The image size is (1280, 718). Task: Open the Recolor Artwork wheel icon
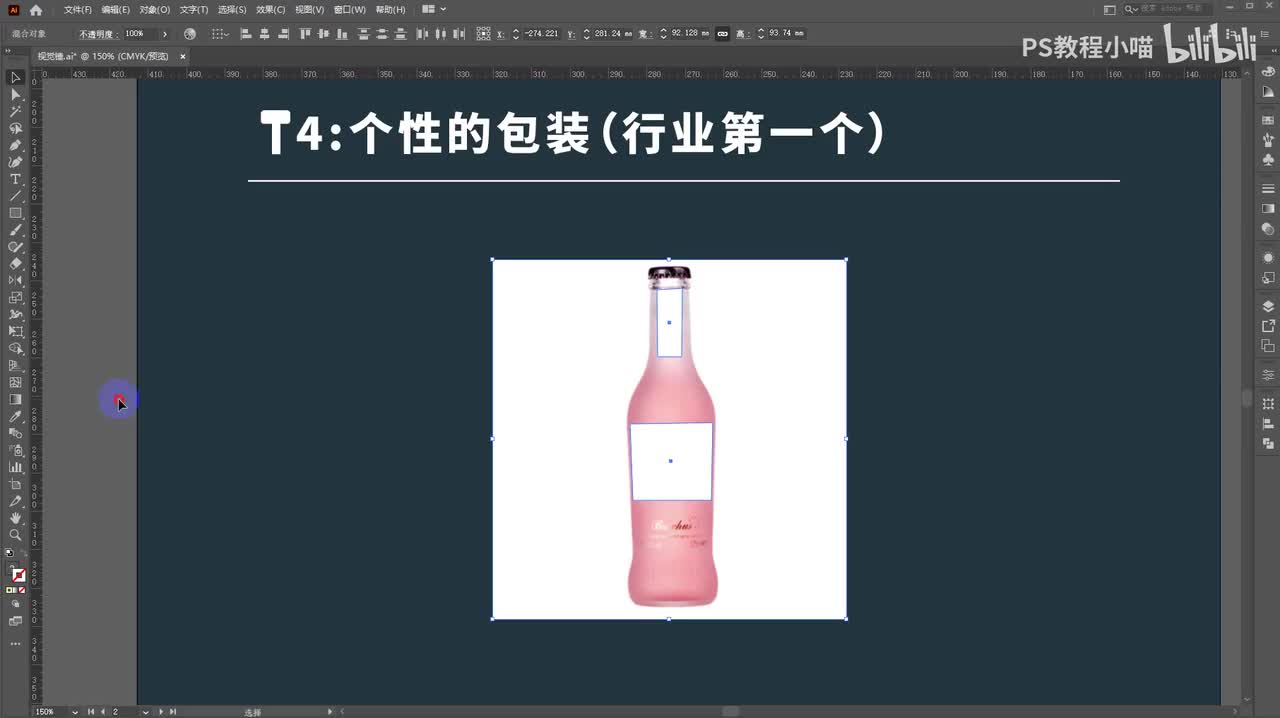[190, 33]
